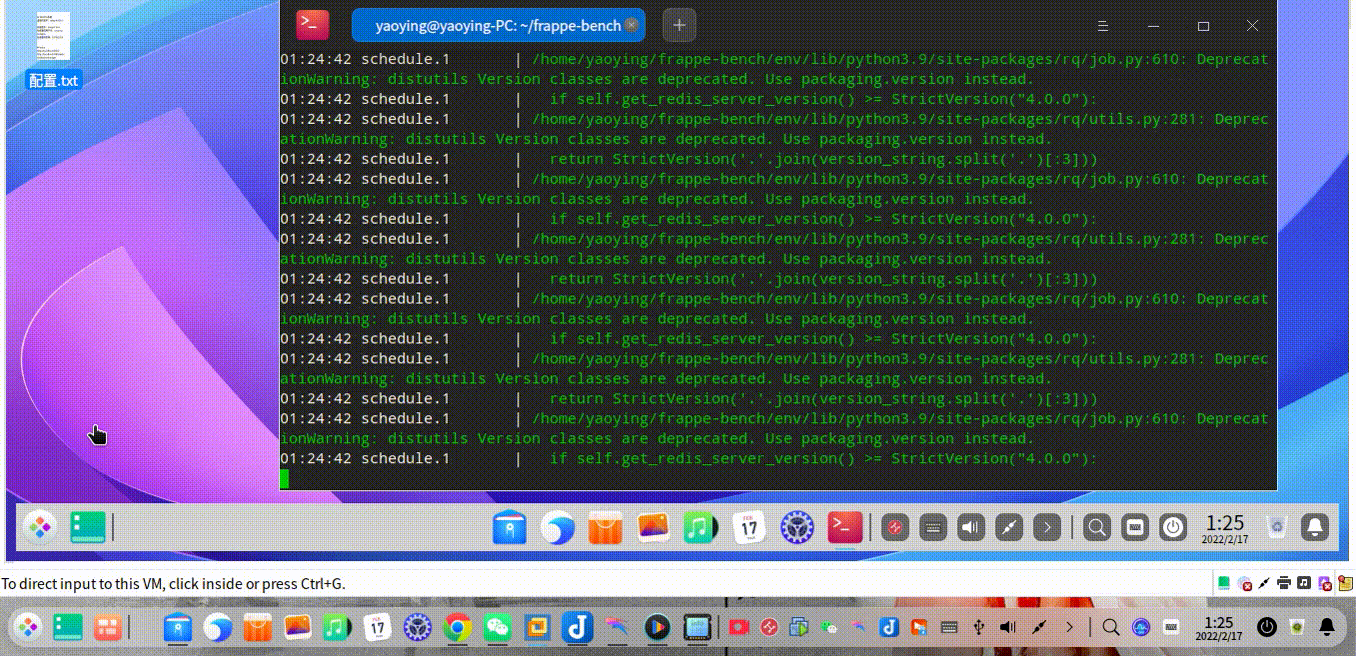
Task: Open the video player icon in the host dock
Action: click(x=656, y=627)
